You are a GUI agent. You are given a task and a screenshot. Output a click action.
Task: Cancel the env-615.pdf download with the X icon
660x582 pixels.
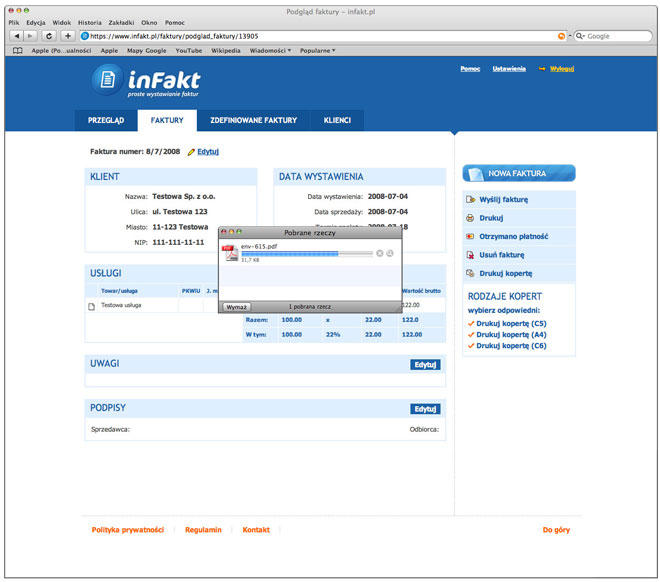point(380,253)
